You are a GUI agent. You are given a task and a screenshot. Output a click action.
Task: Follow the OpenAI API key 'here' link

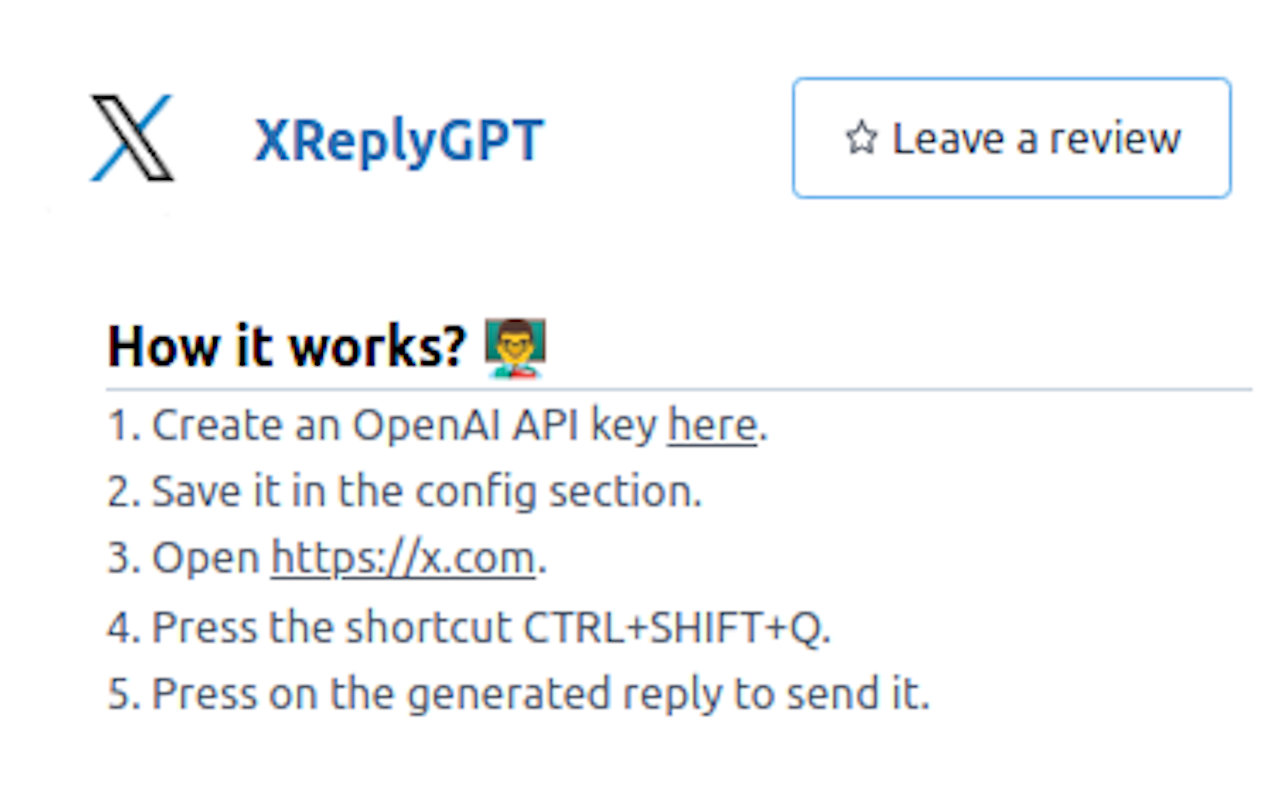coord(711,424)
